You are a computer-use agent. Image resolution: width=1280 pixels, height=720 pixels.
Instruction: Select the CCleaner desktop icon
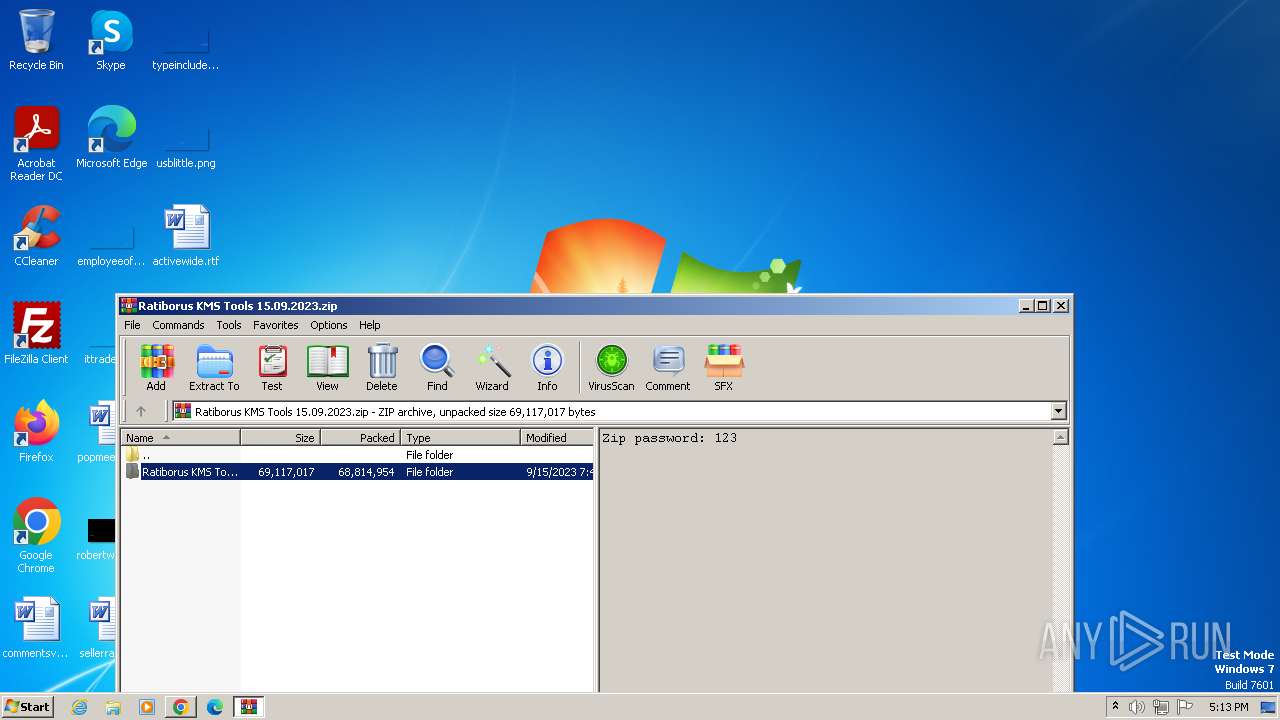36,236
